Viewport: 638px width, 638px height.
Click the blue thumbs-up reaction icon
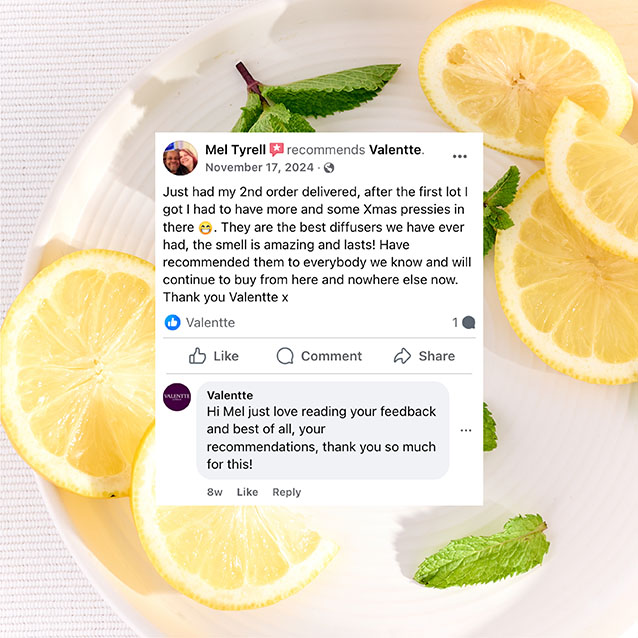pos(173,323)
